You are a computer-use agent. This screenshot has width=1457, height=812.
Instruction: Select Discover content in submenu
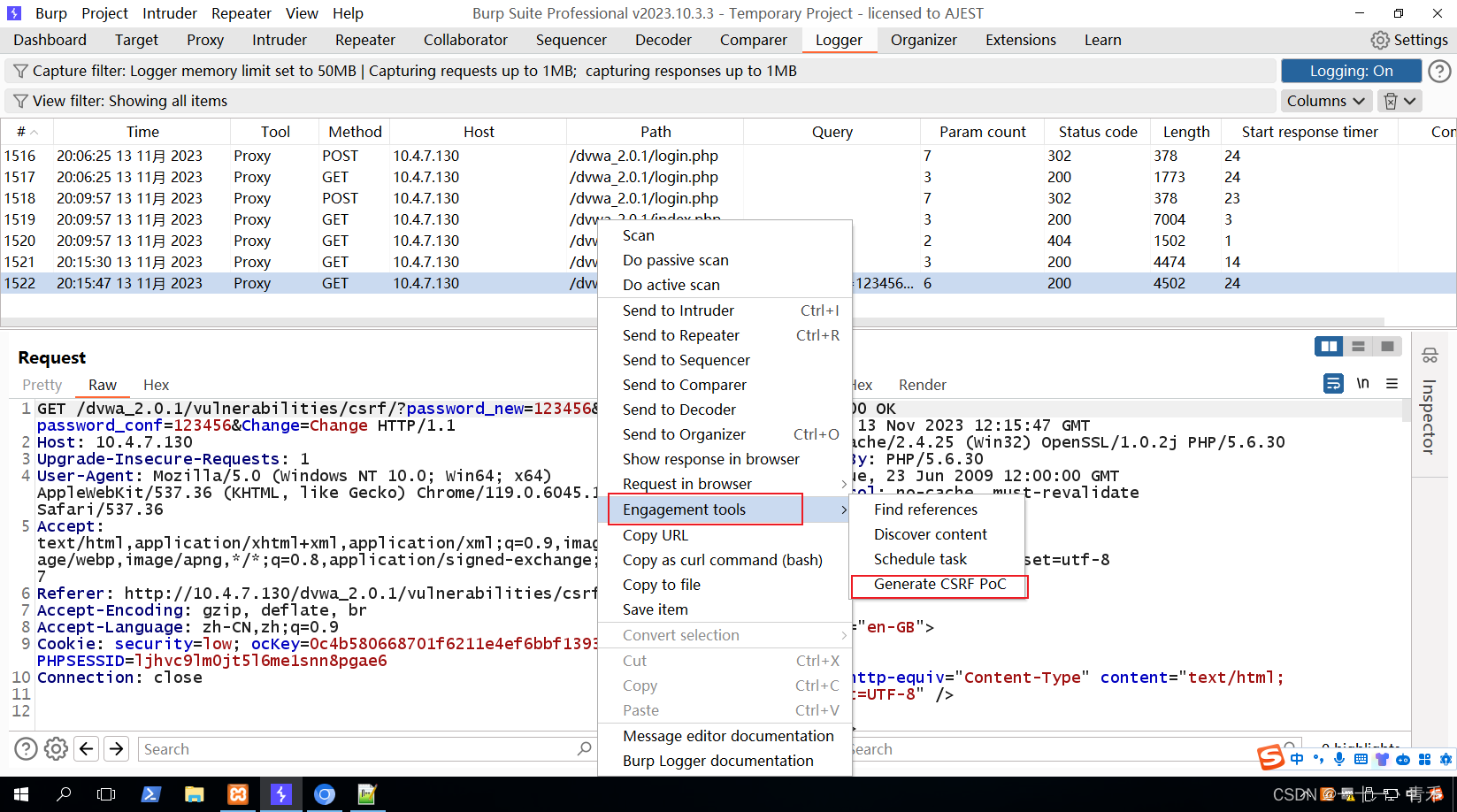(x=937, y=534)
